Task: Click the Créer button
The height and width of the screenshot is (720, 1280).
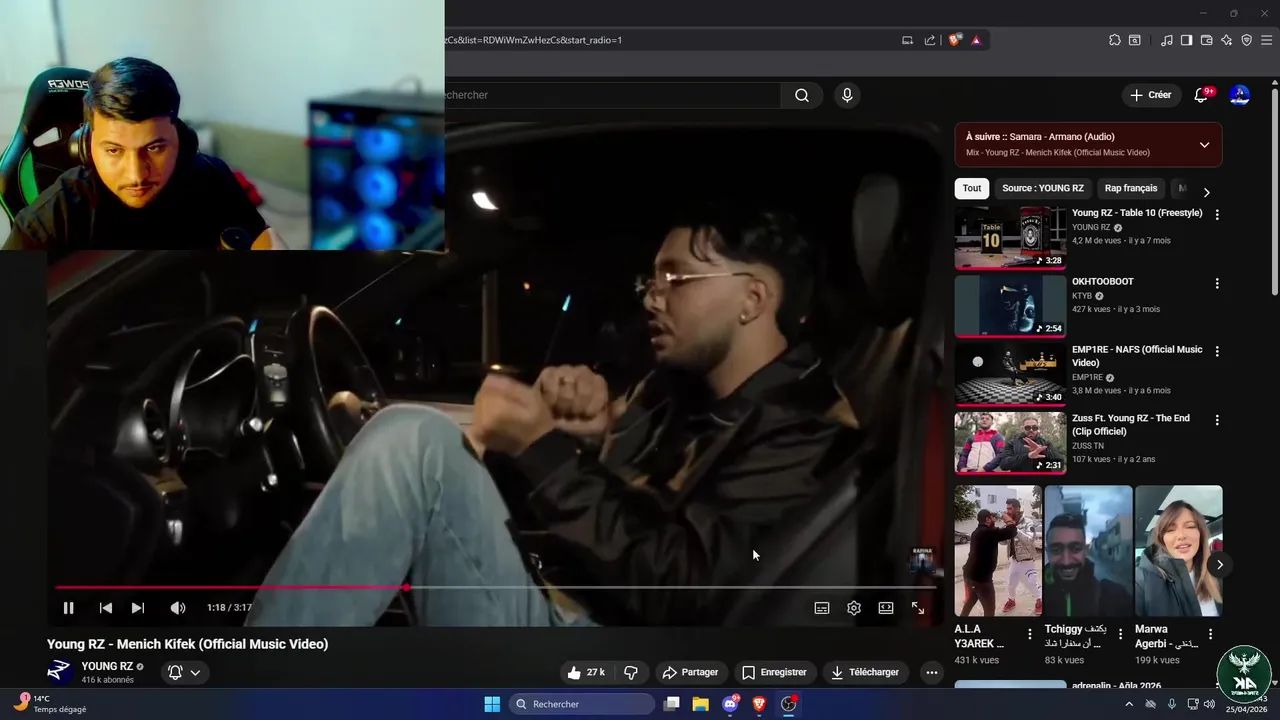Action: click(1150, 95)
